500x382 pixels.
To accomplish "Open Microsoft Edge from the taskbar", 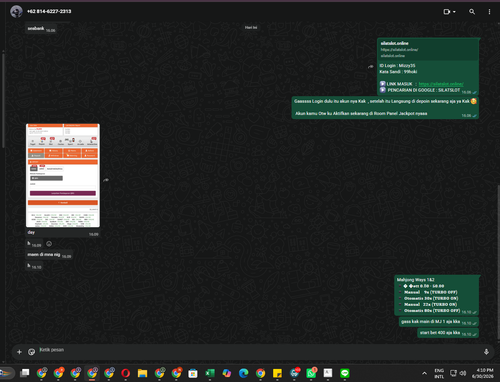I will click(243, 373).
